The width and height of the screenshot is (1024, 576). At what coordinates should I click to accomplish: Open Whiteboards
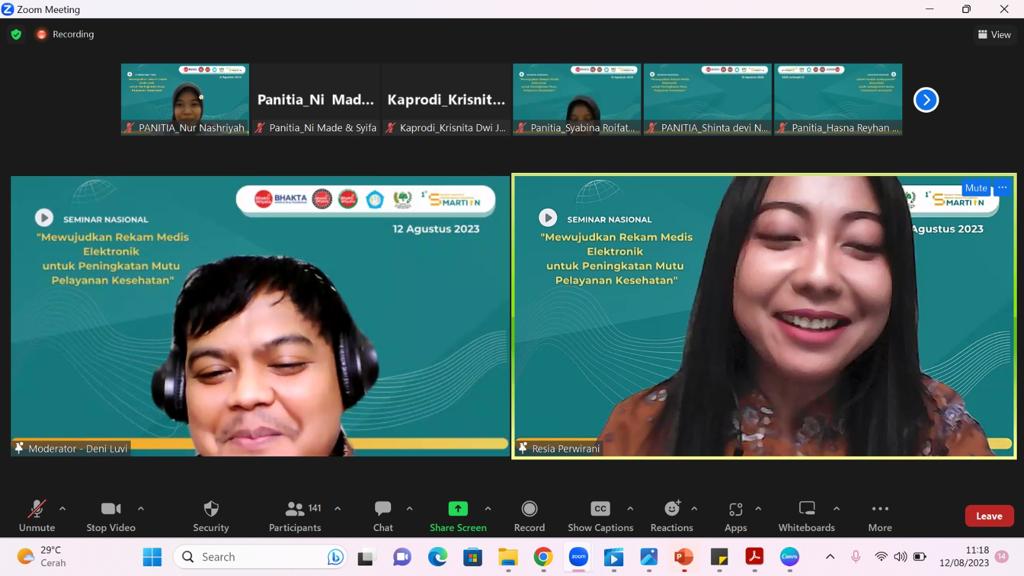[x=806, y=515]
